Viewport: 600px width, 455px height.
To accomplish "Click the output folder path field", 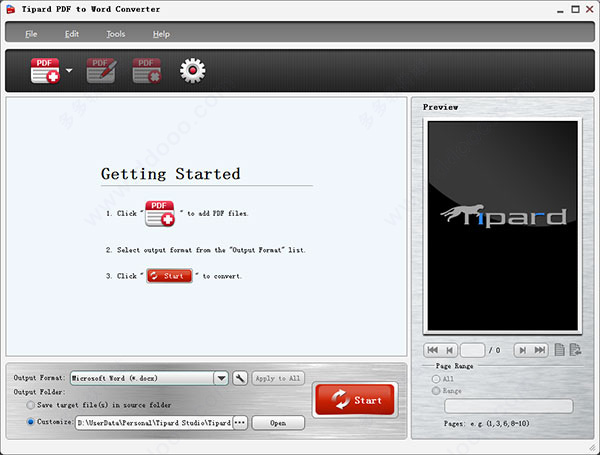I will 154,423.
